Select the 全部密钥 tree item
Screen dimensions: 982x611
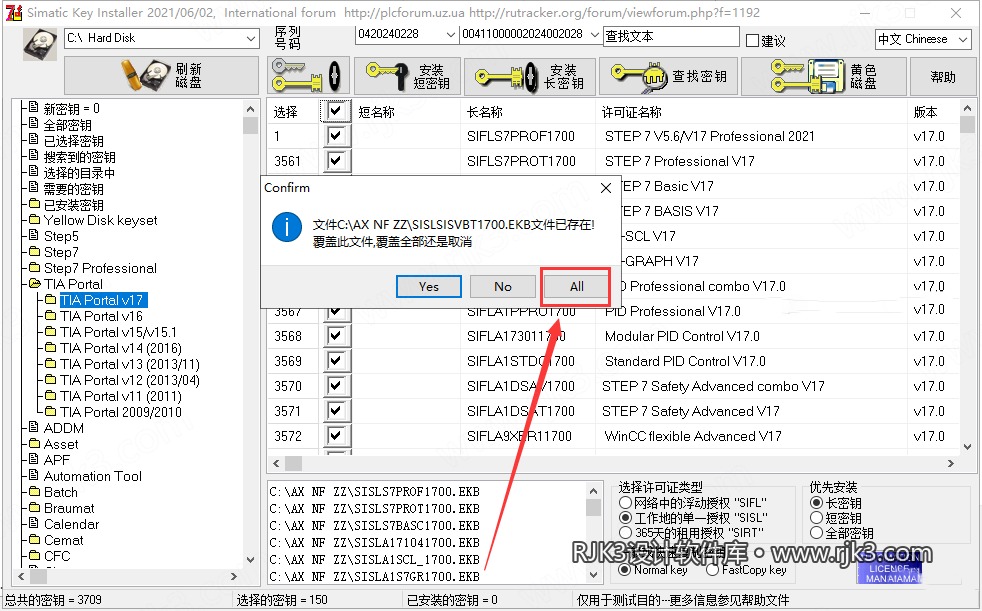[68, 125]
